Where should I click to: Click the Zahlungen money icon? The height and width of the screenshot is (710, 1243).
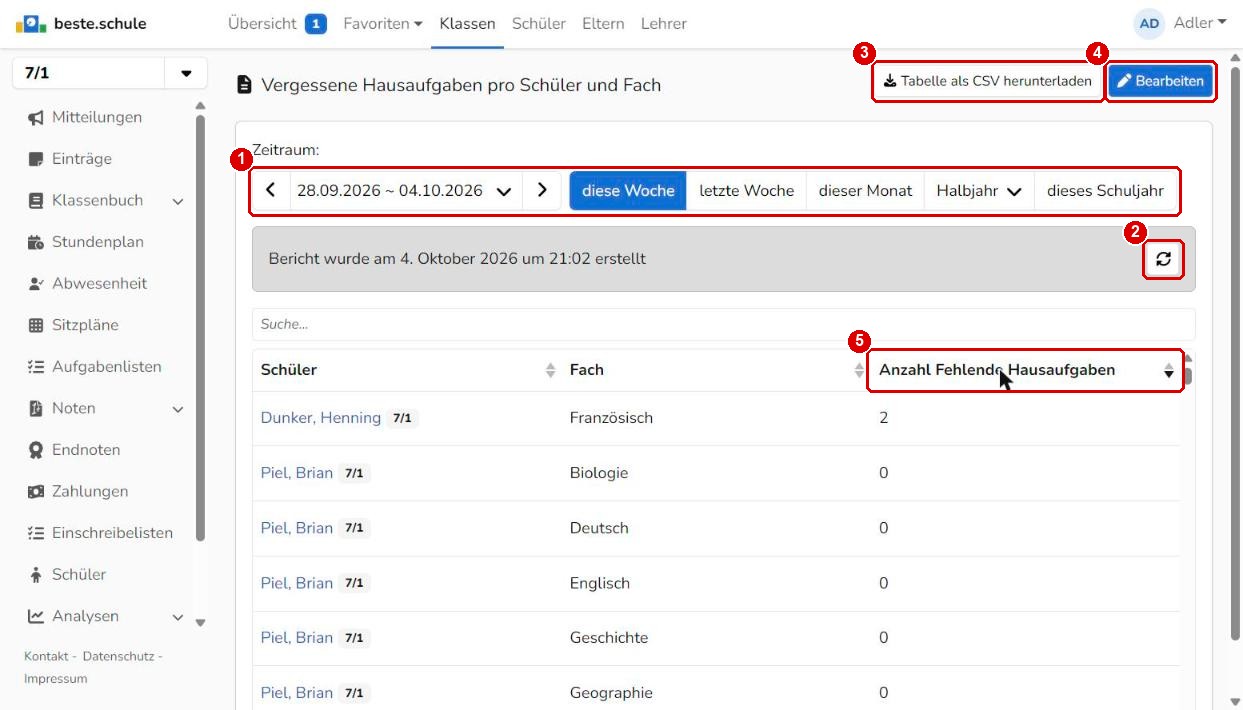tap(36, 492)
